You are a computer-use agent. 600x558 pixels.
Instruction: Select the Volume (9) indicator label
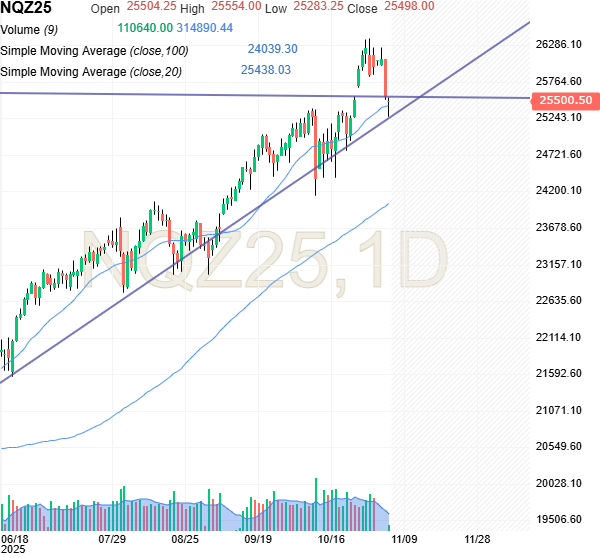(x=29, y=29)
